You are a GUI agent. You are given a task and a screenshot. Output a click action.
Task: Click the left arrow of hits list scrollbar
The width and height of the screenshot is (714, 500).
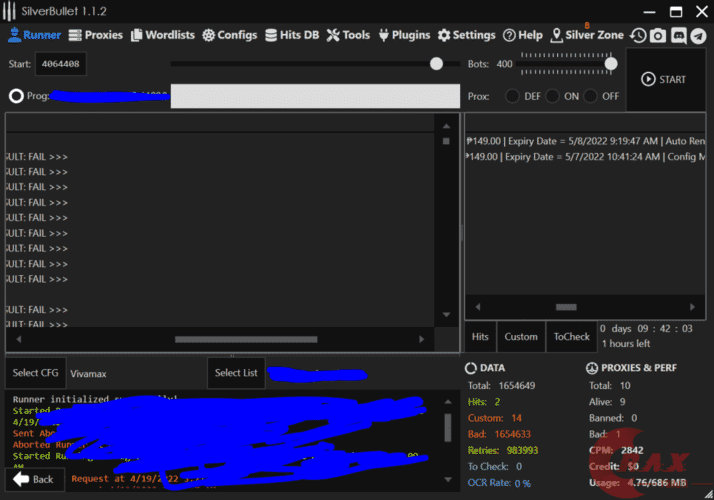point(478,307)
